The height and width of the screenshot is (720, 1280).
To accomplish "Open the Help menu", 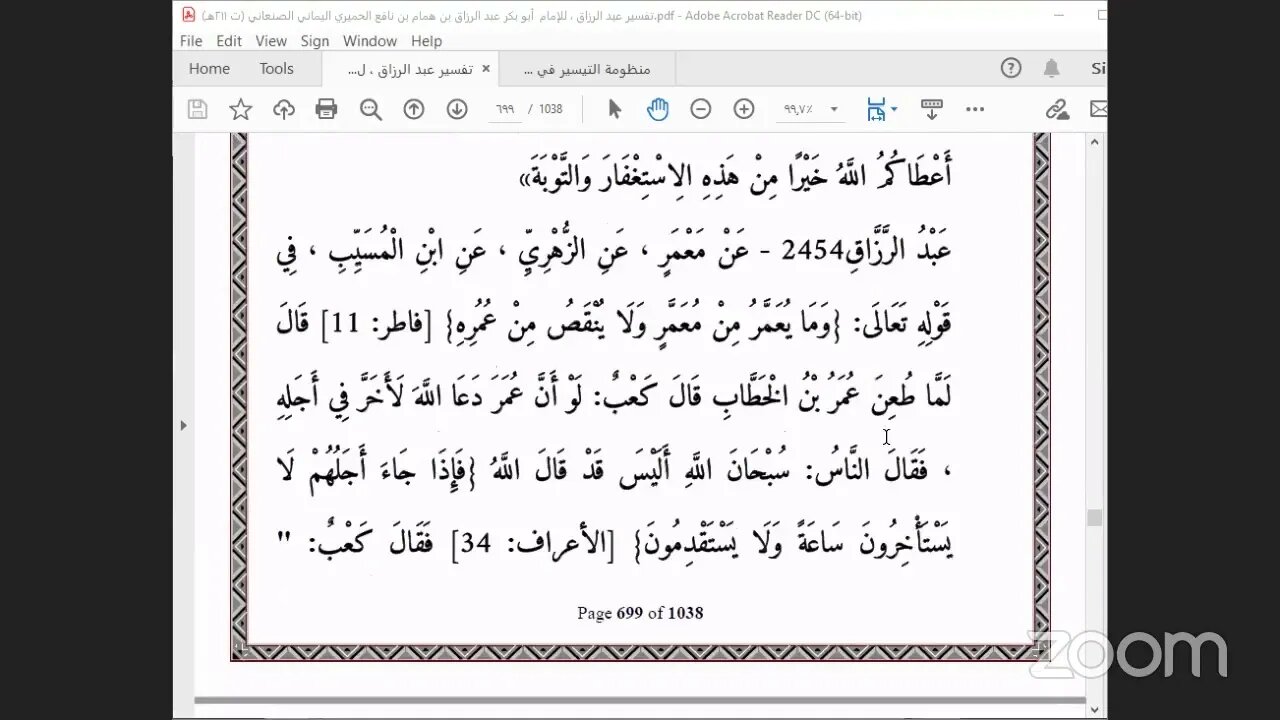I will coord(426,41).
